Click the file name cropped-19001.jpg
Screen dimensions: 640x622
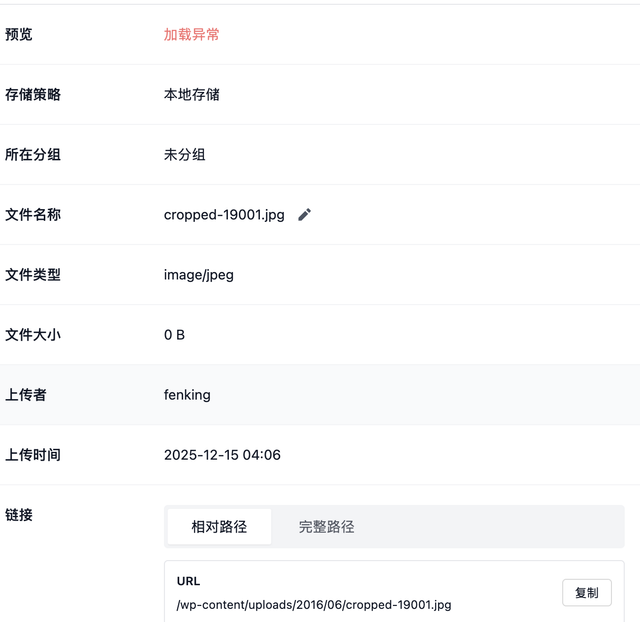[224, 215]
